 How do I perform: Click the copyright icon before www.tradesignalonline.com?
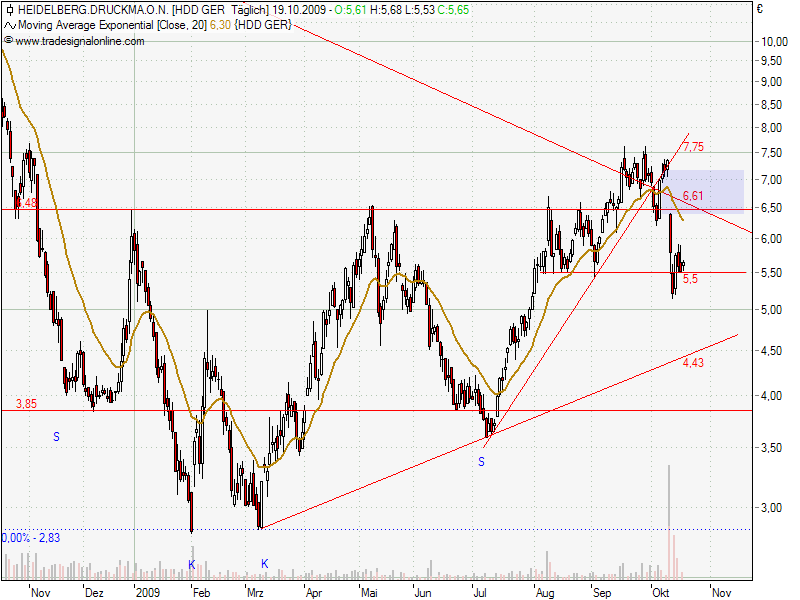8,41
